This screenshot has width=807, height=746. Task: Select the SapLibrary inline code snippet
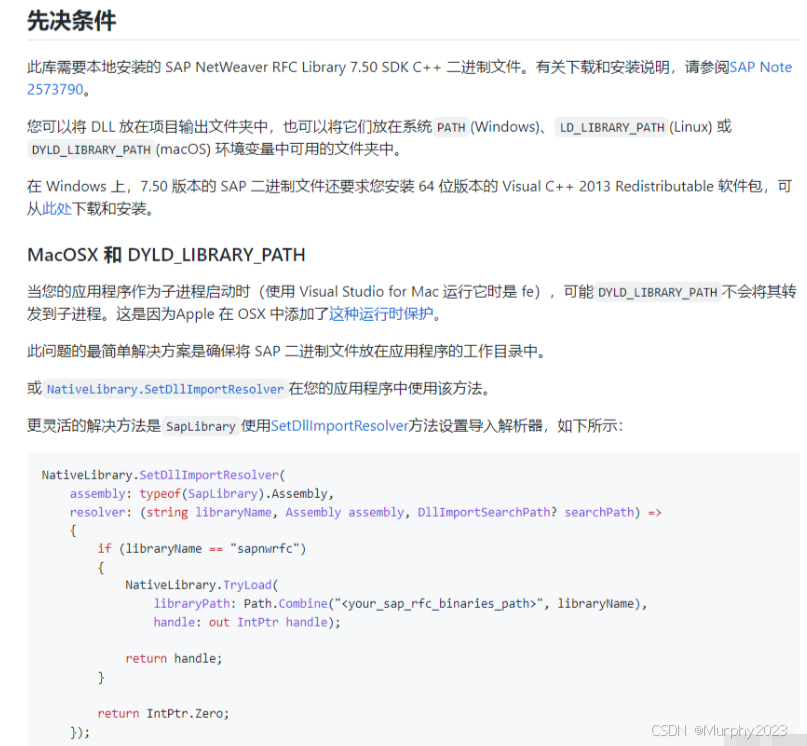pos(200,425)
